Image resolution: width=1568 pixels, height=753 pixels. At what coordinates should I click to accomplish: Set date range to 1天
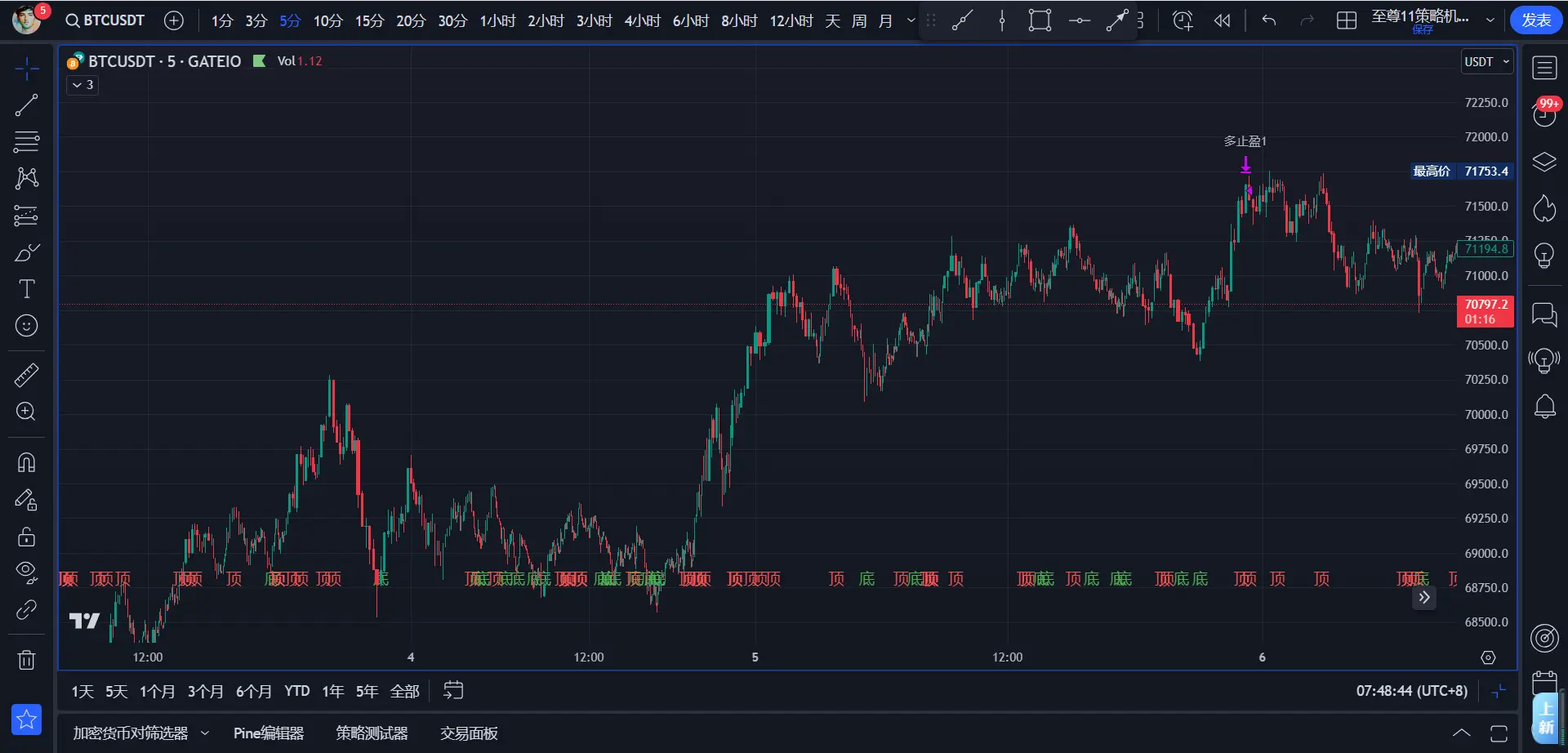point(82,692)
